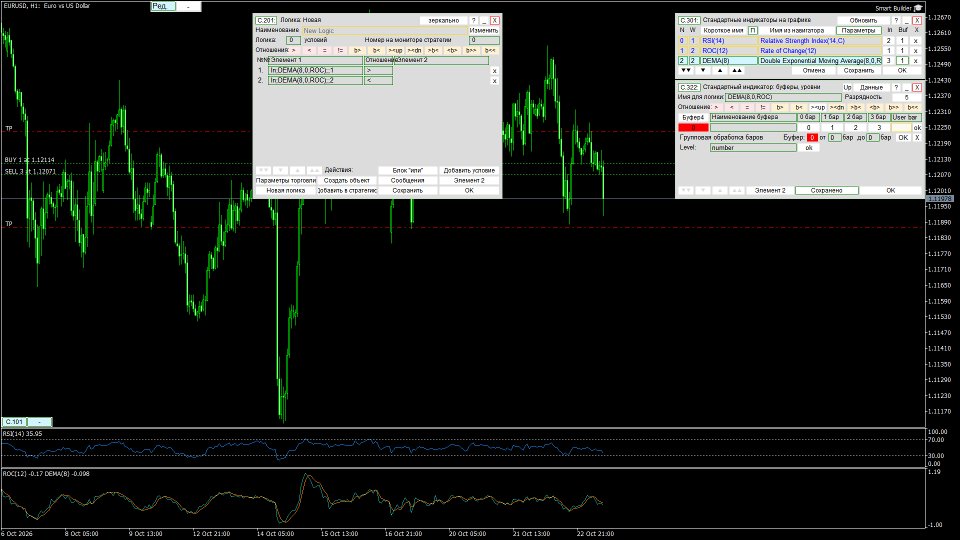The image size is (960, 540).
Task: Open help (?) in C.301 indicators panel
Action: [x=896, y=20]
